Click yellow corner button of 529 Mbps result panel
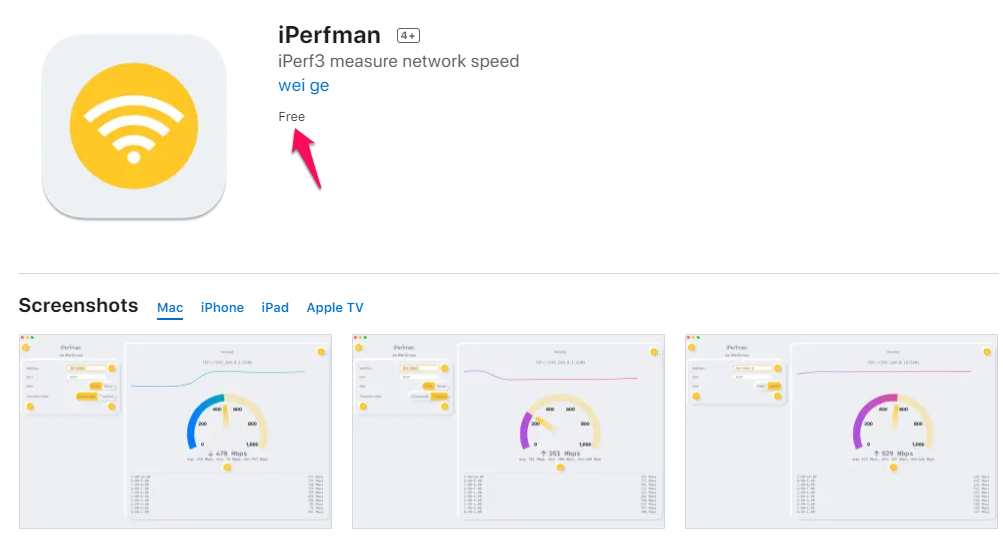Image resolution: width=1003 pixels, height=551 pixels. pyautogui.click(x=987, y=352)
